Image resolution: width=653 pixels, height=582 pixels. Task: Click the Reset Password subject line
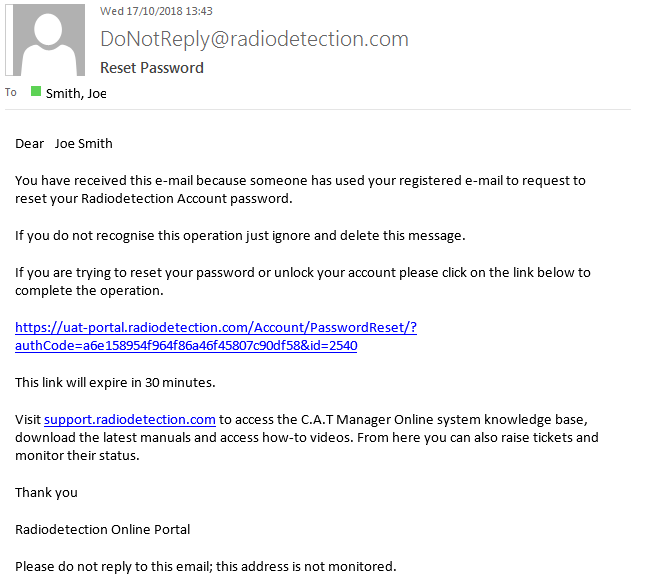152,67
